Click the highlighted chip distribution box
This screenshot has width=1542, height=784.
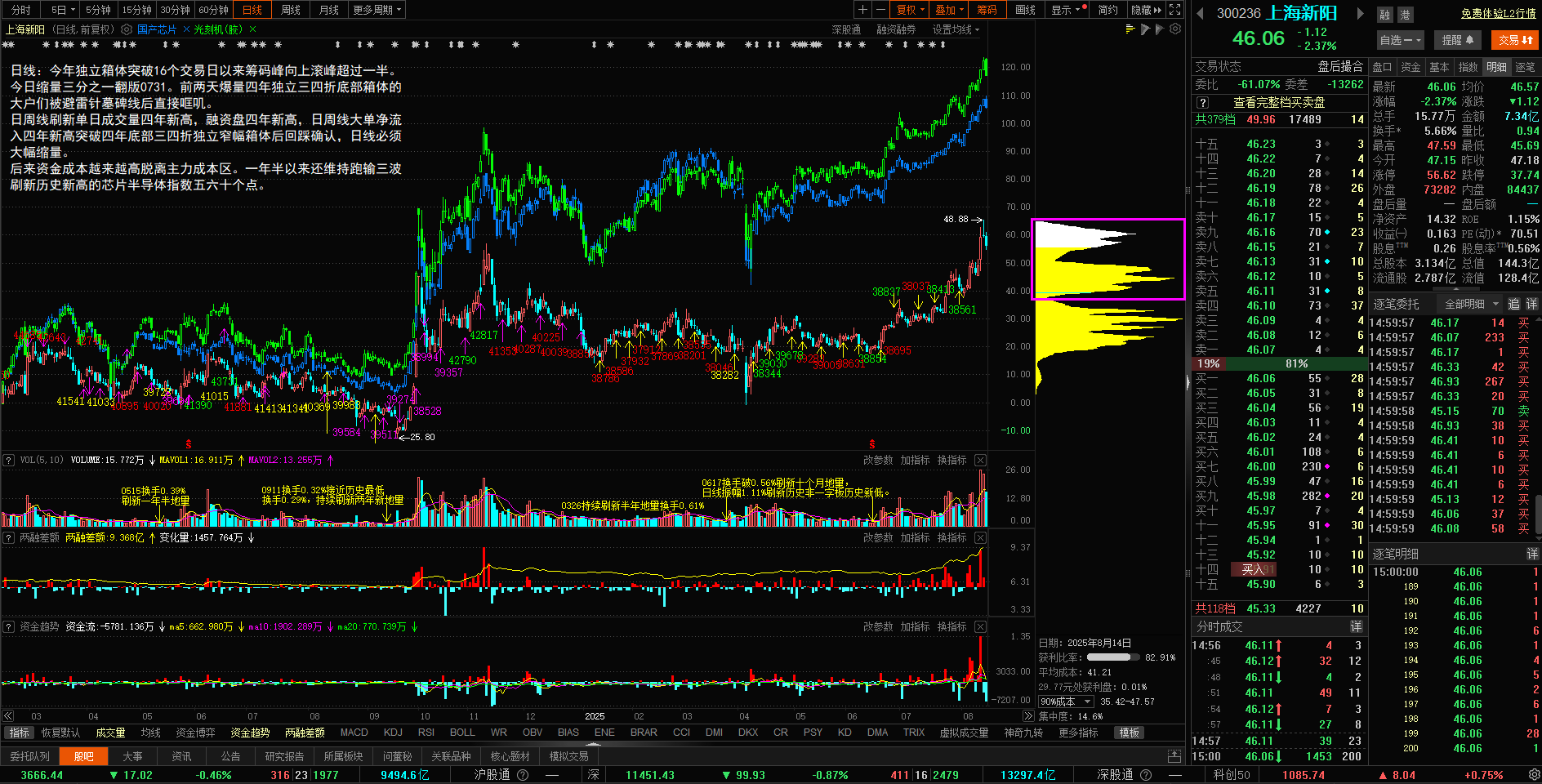click(1108, 259)
